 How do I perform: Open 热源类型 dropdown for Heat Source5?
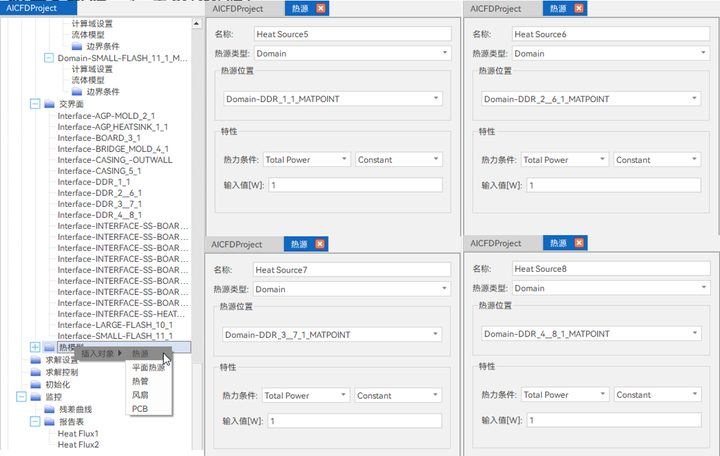(x=353, y=53)
